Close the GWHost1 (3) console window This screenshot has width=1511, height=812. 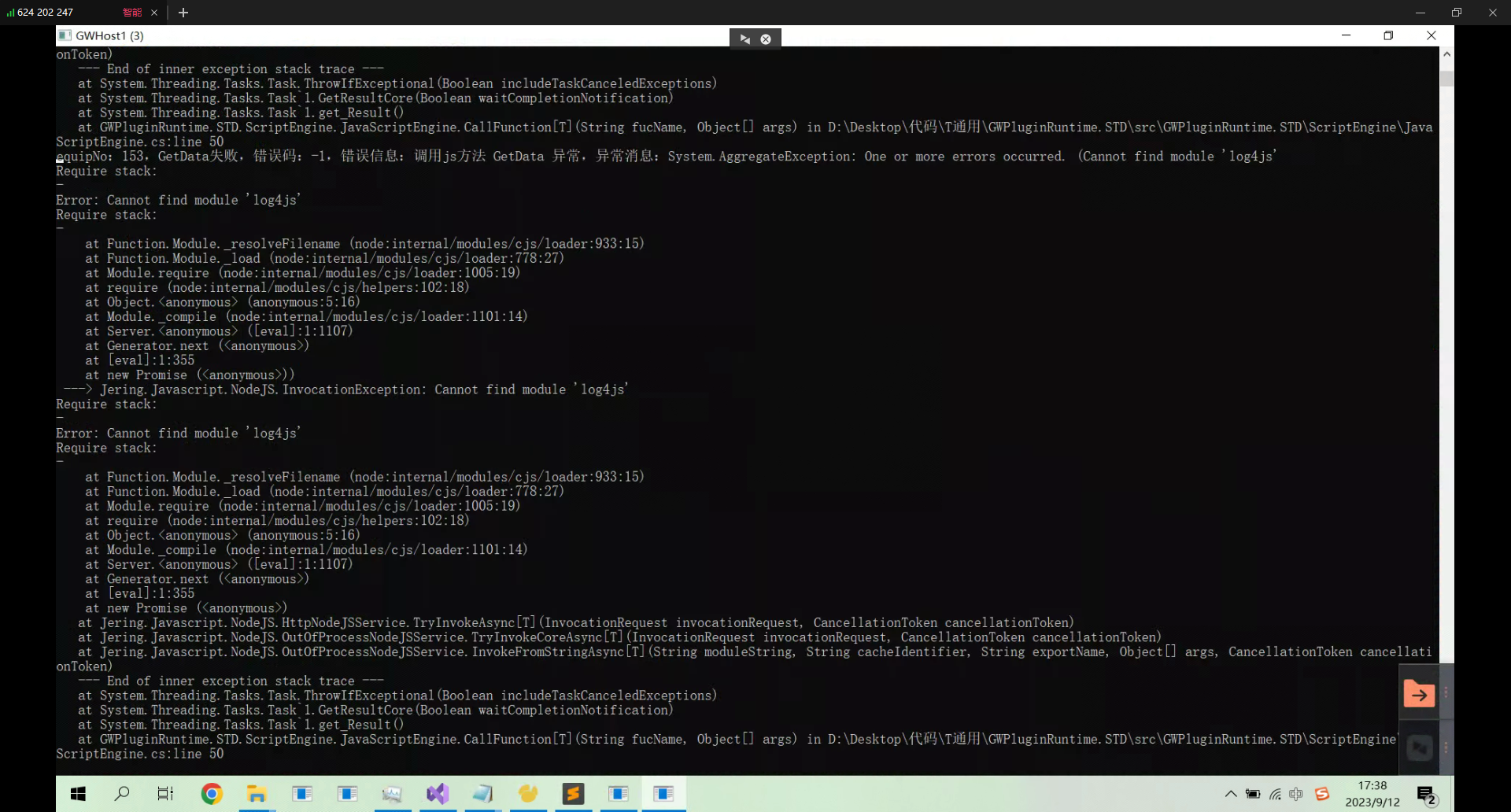(x=1432, y=35)
